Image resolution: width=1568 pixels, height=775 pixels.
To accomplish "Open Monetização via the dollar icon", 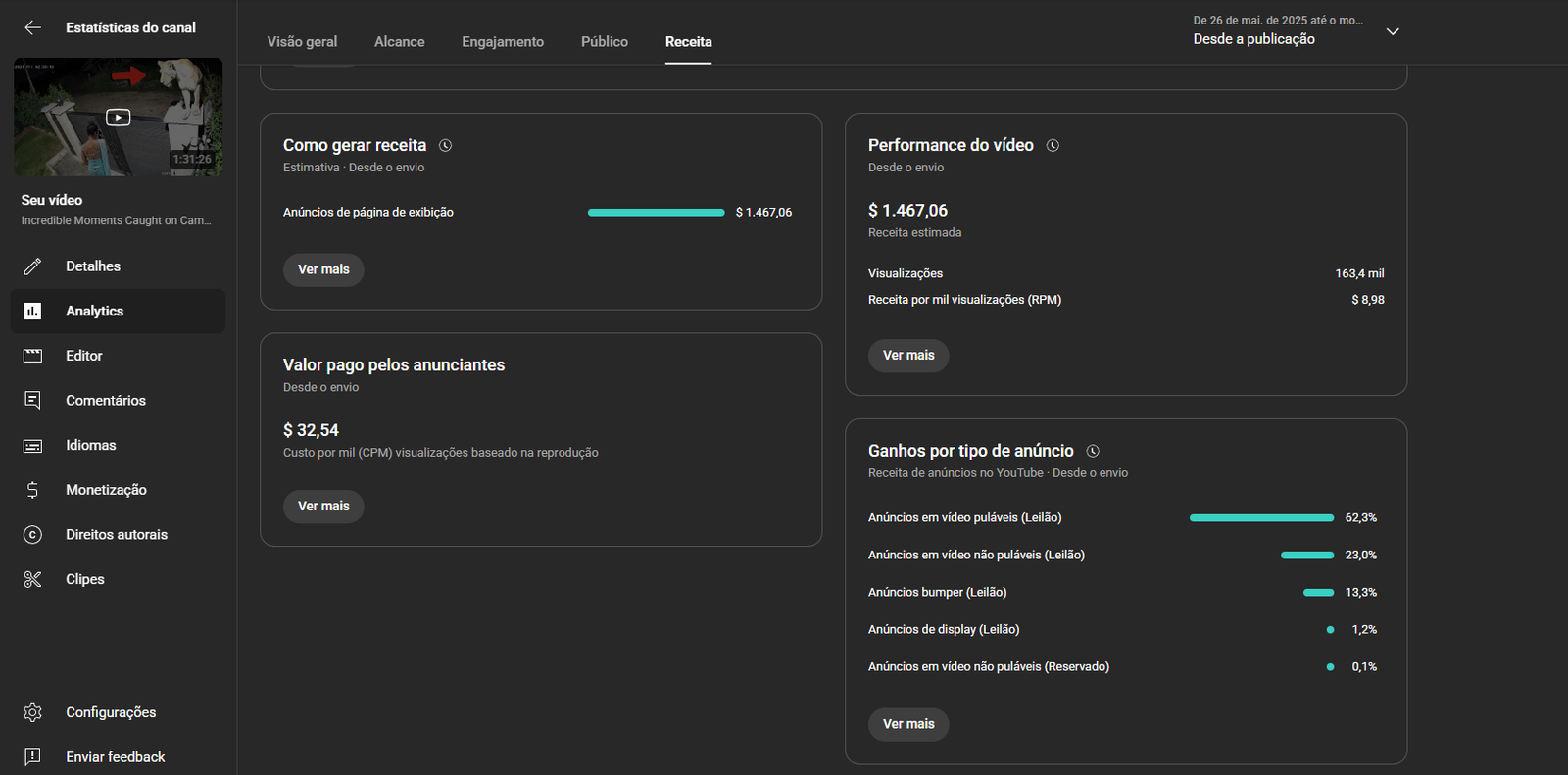I will tap(32, 490).
